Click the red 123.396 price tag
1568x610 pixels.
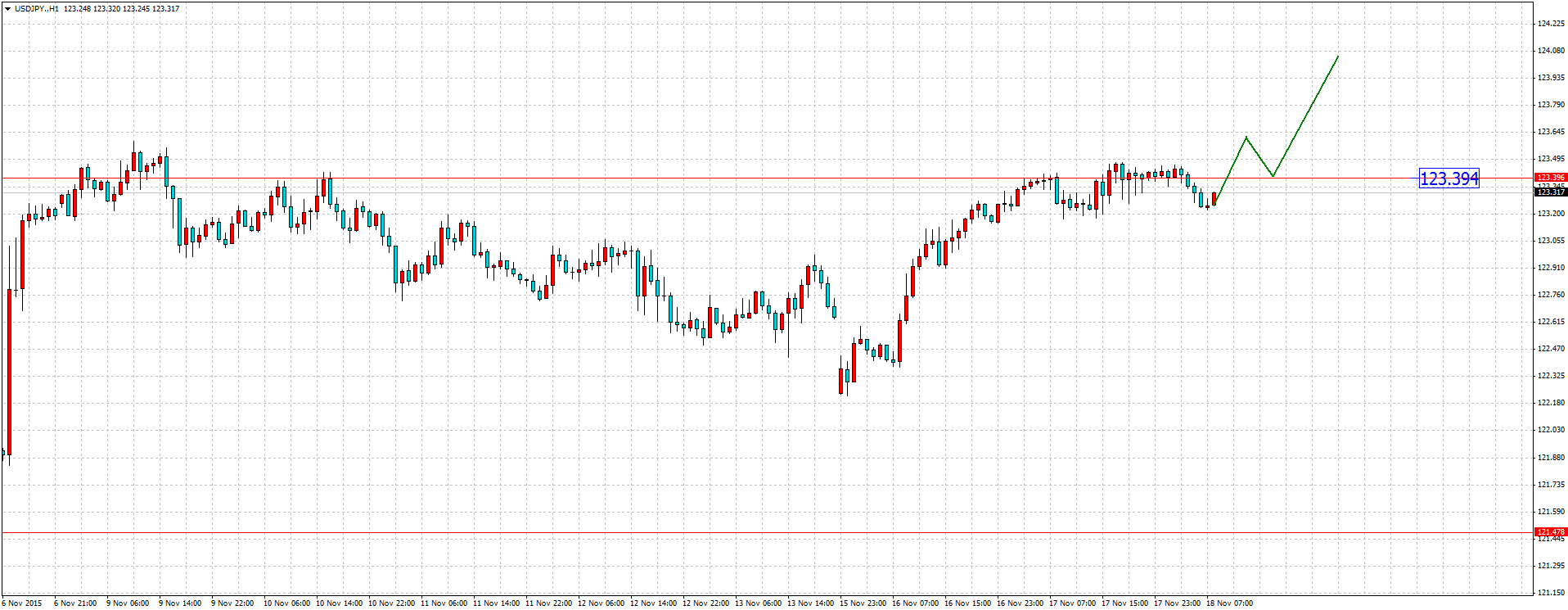coord(1550,177)
